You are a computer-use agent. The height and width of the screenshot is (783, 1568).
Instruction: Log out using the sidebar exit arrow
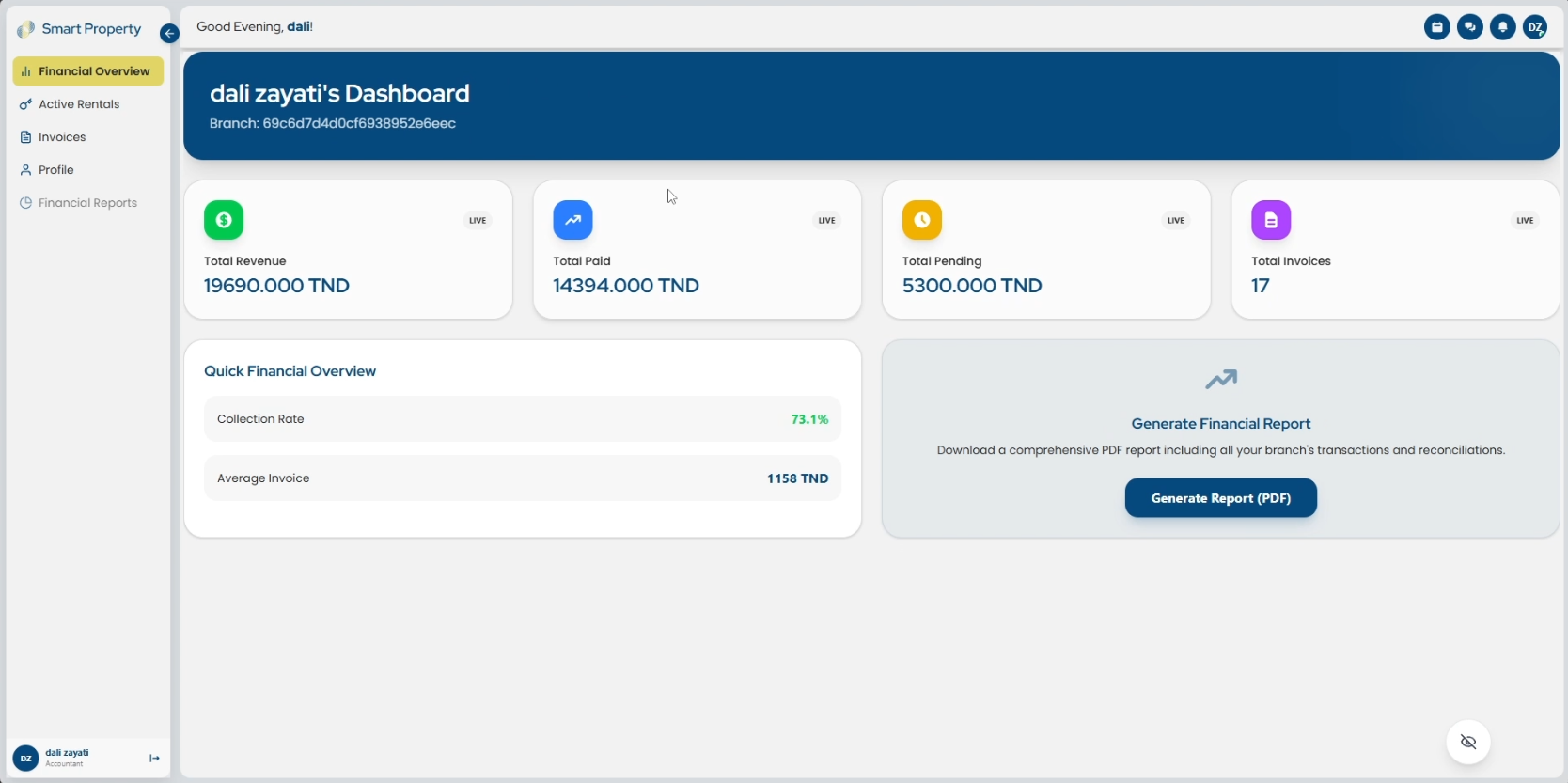(x=154, y=759)
